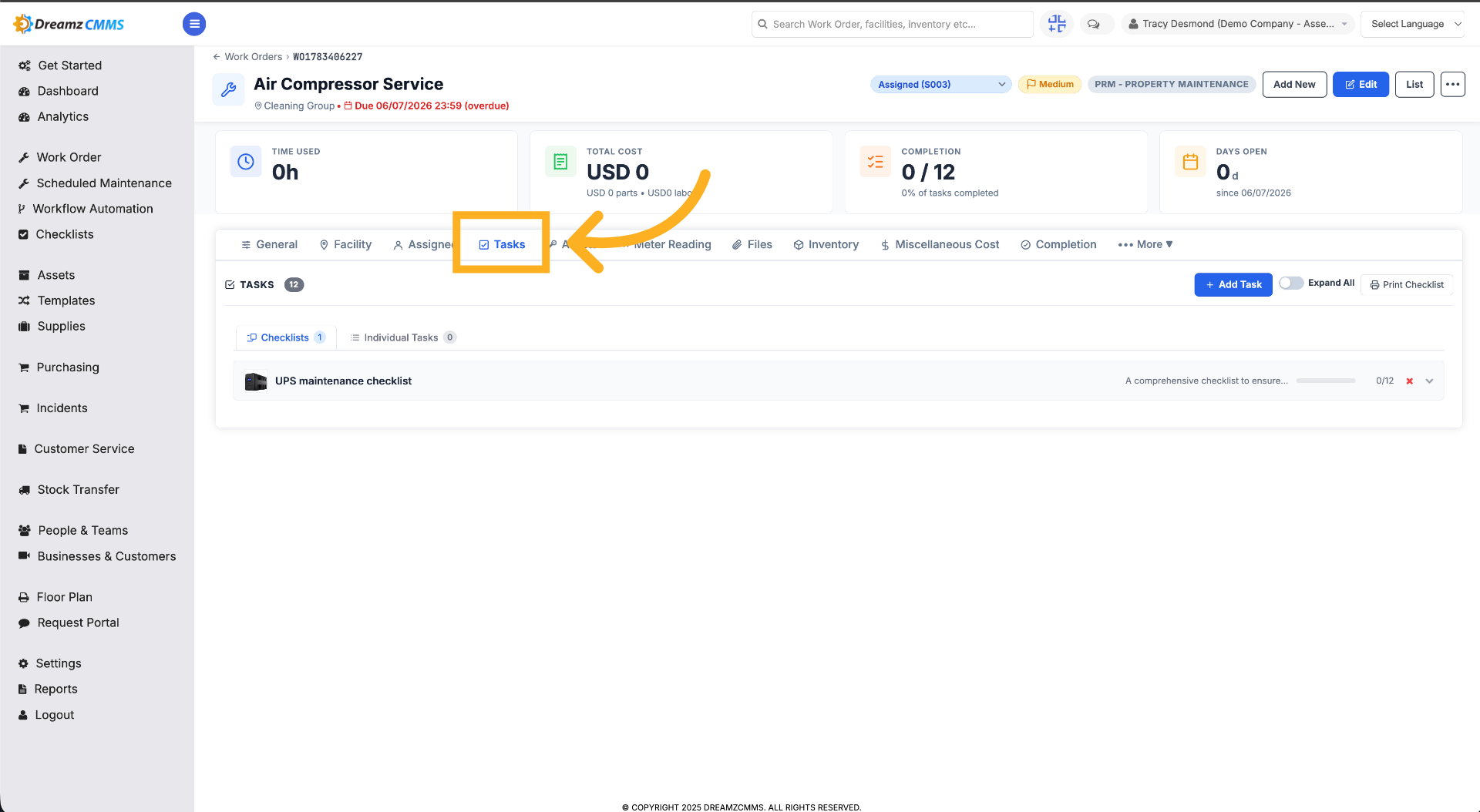Open Purchasing from sidebar
The image size is (1480, 812).
[x=68, y=367]
